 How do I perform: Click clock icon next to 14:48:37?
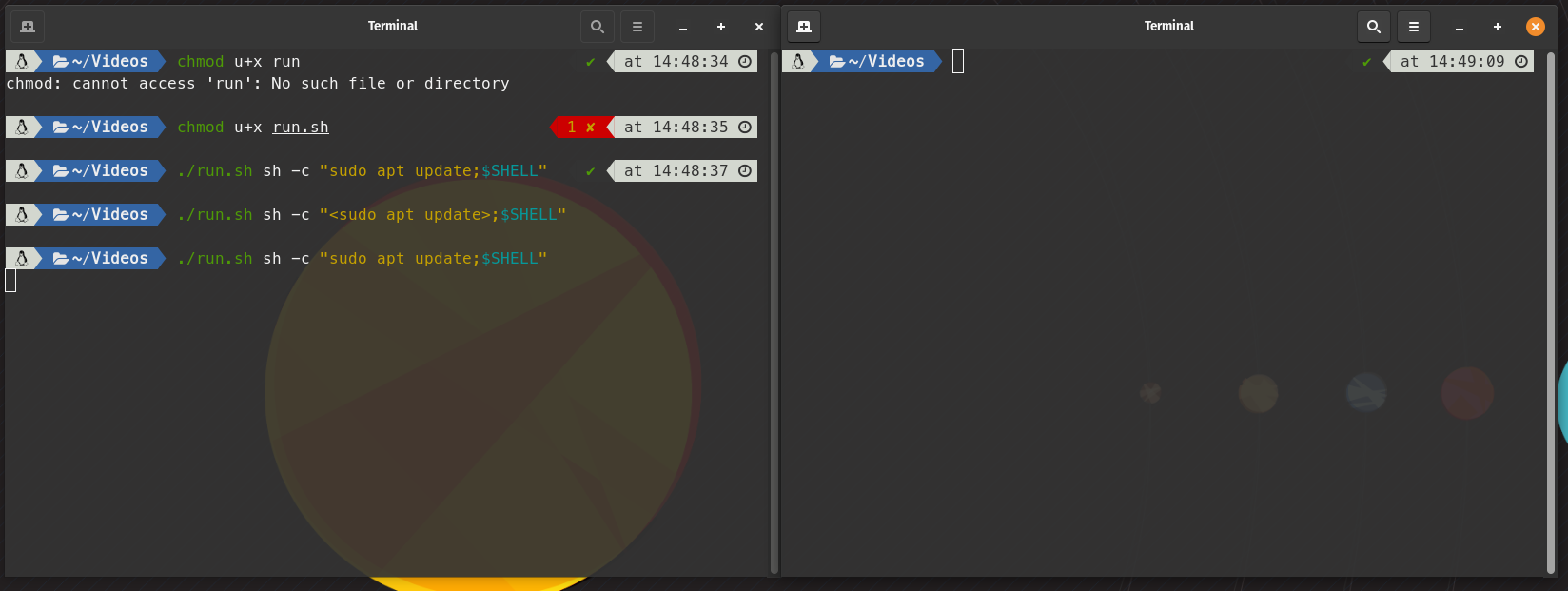[x=745, y=171]
